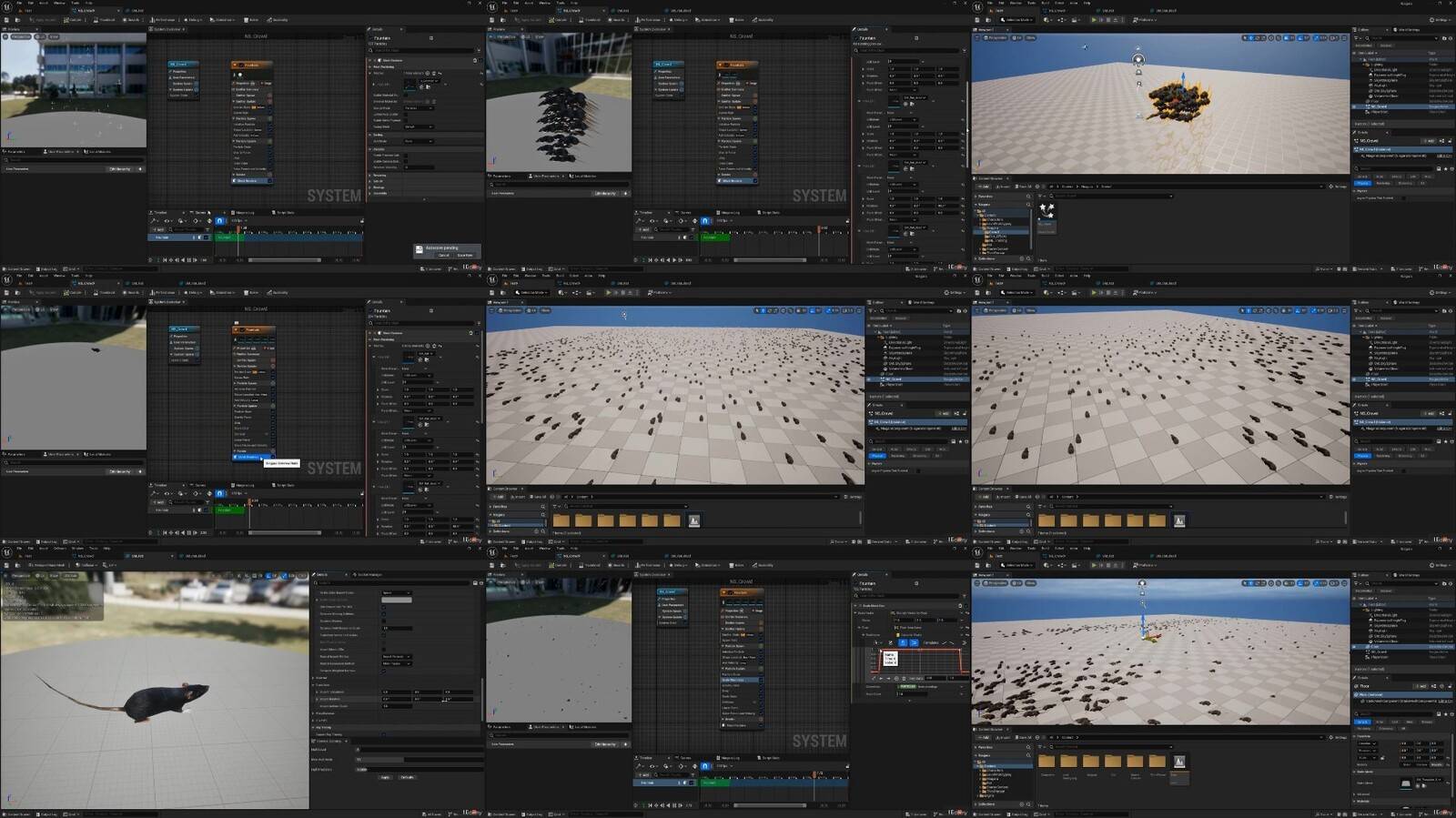Click Show viewport button in top-right frame

click(1030, 37)
